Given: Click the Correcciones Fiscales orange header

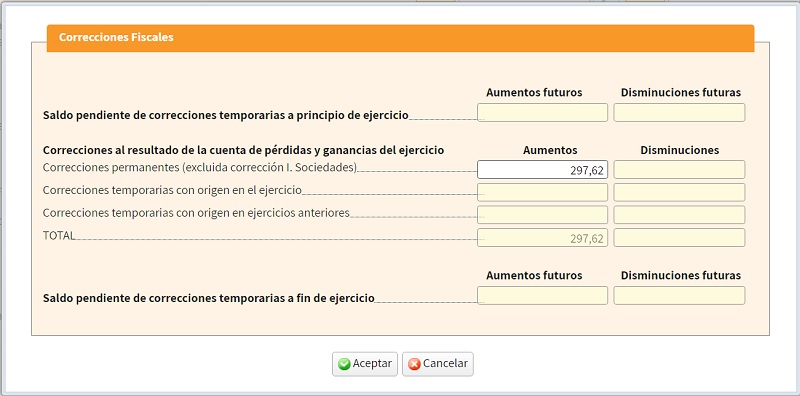Looking at the screenshot, I should coord(401,38).
